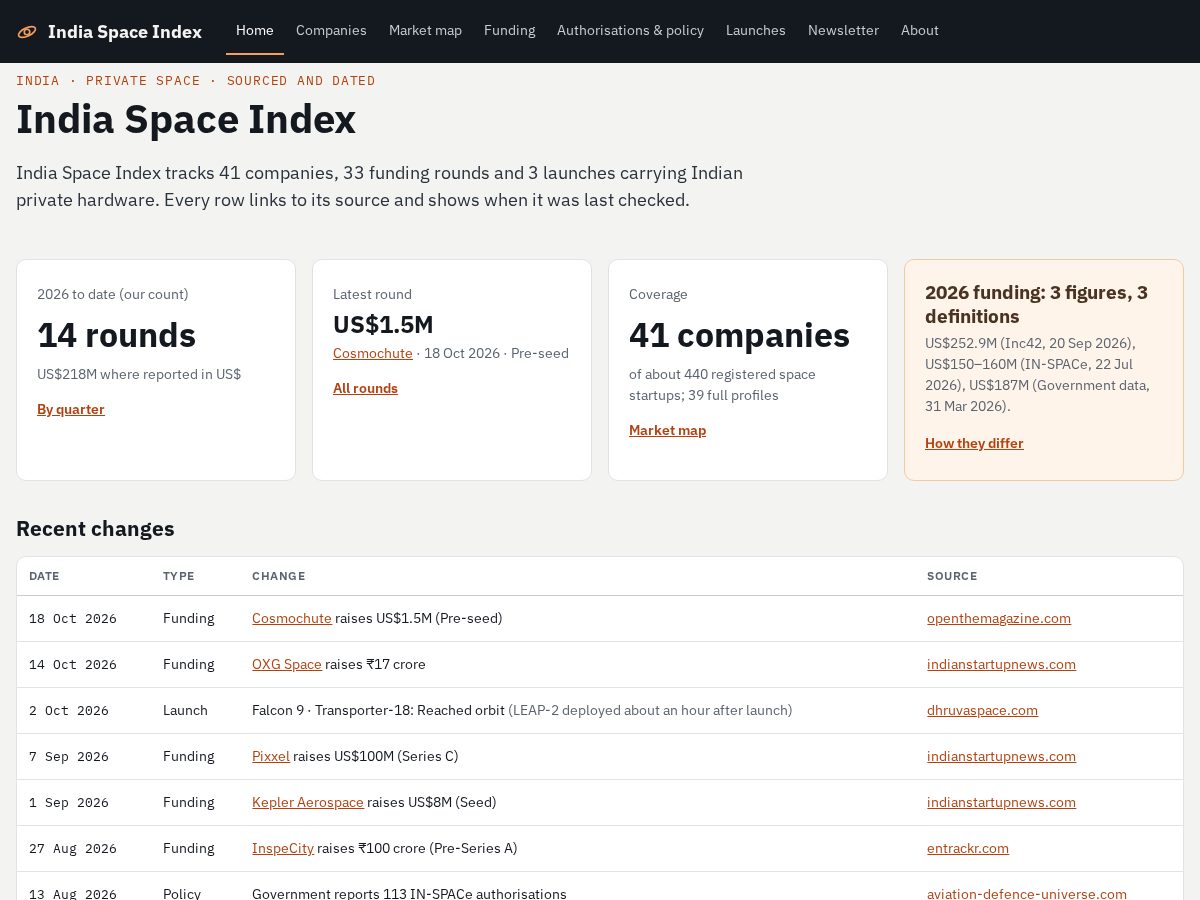
Task: Click the 14 rounds figure
Action: tap(116, 335)
